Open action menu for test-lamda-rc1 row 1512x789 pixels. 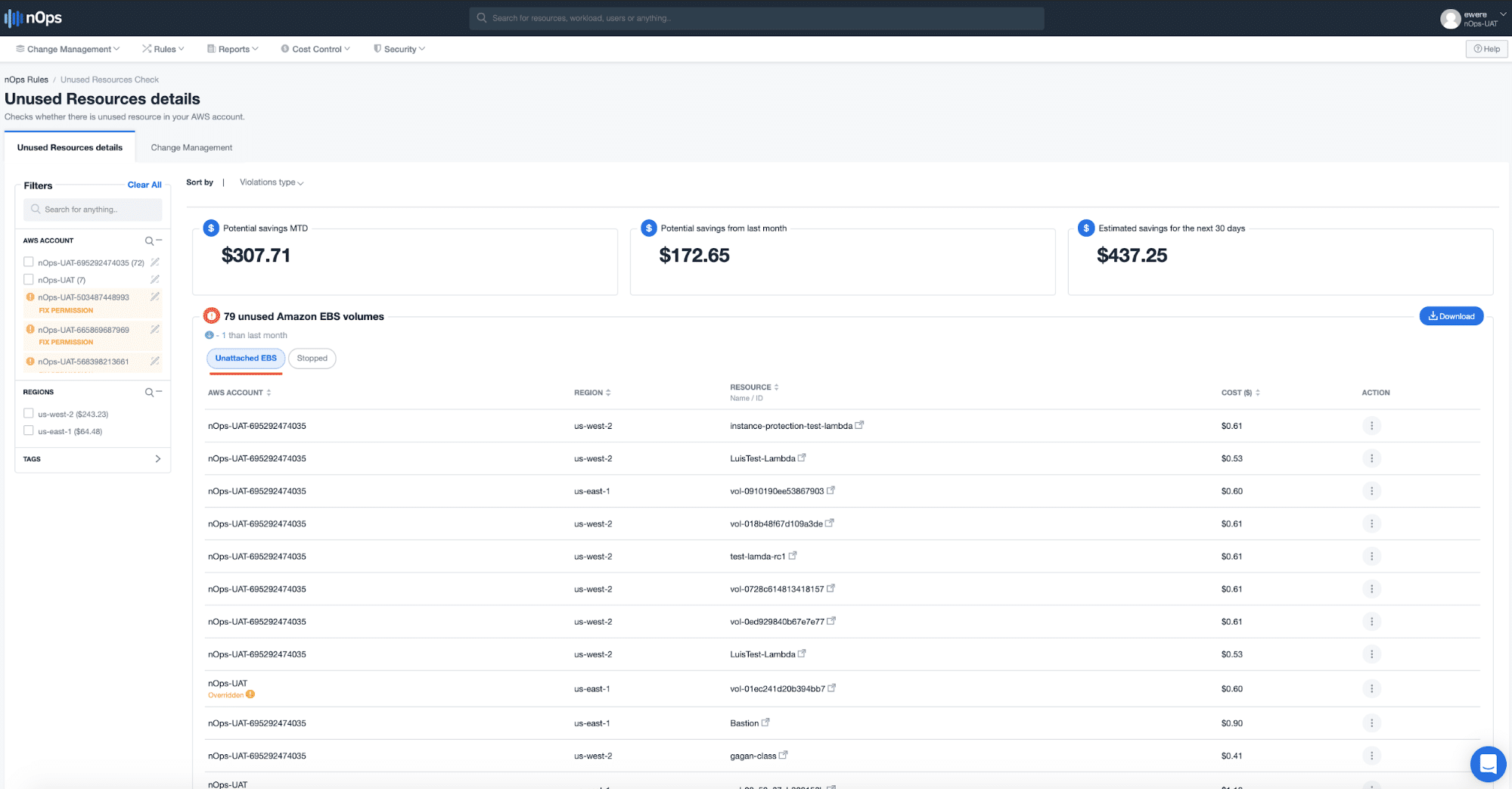pos(1371,556)
